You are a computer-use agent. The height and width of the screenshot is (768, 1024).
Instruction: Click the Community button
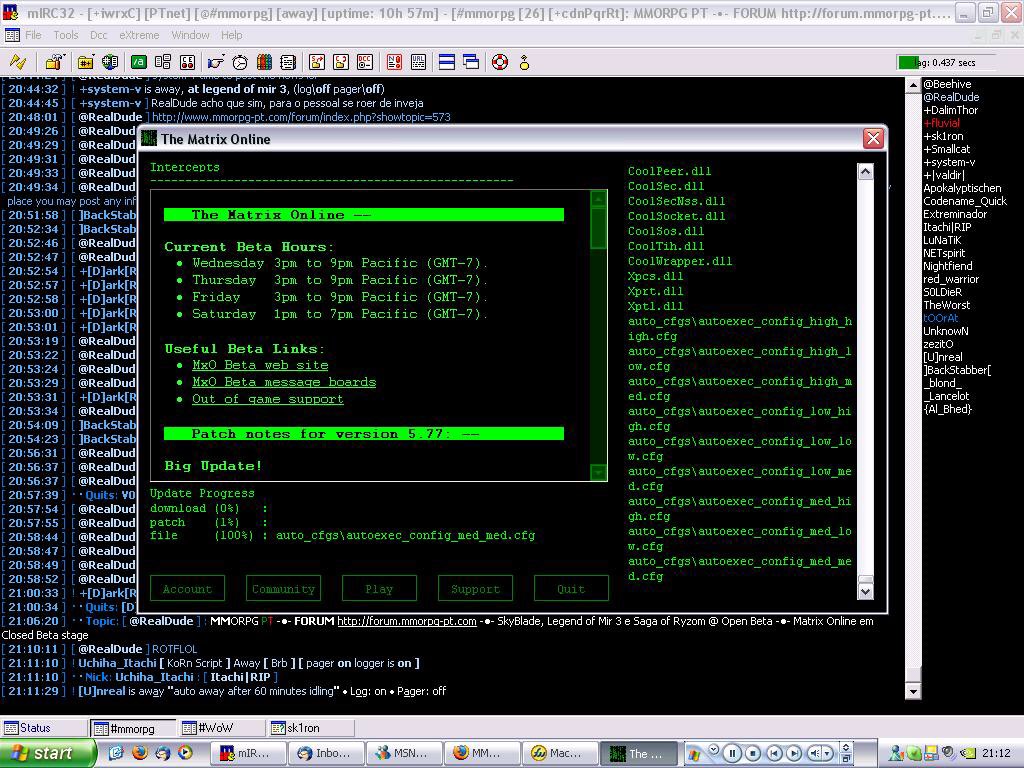click(283, 589)
